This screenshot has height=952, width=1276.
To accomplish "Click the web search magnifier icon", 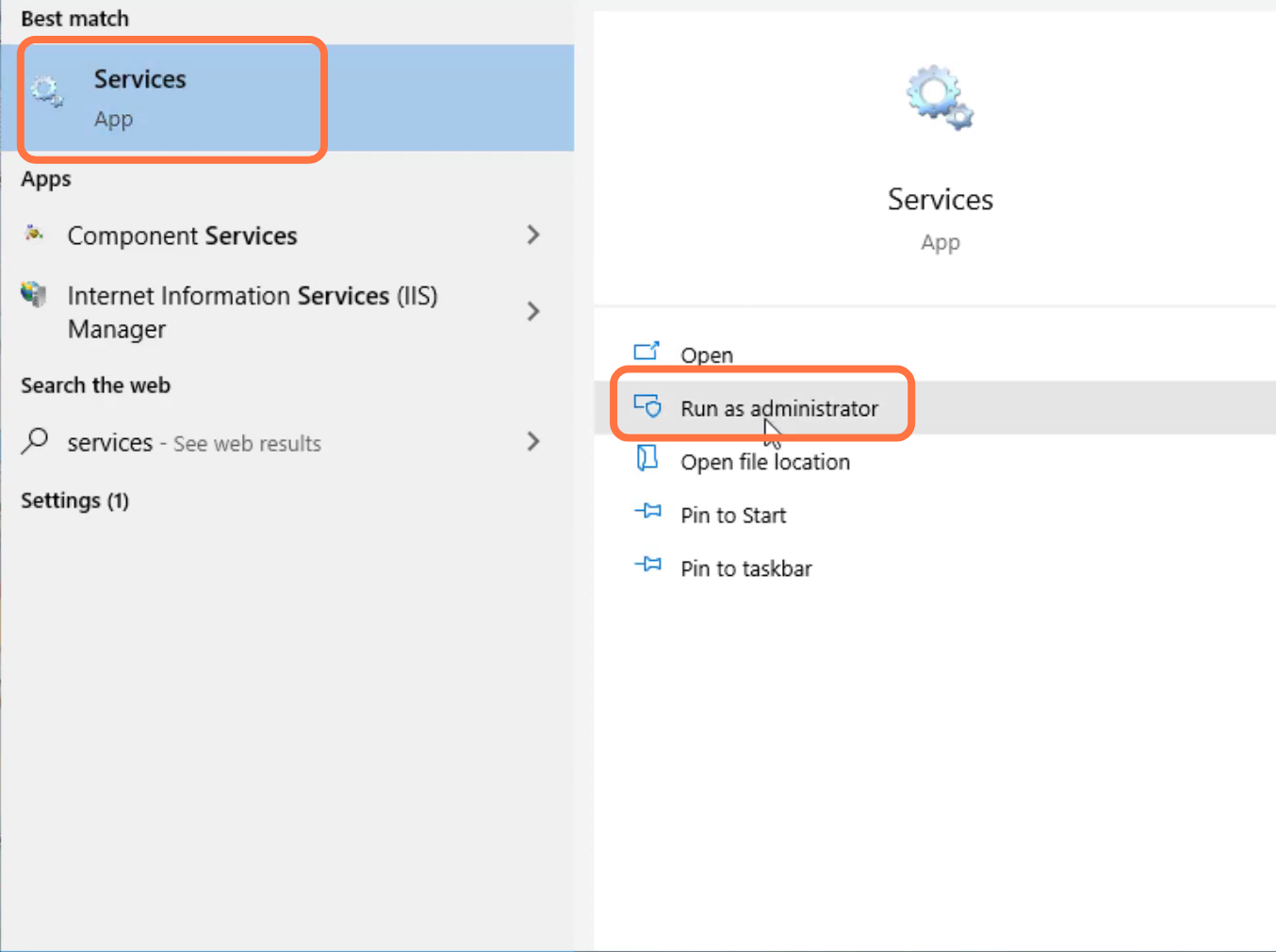I will [x=35, y=440].
